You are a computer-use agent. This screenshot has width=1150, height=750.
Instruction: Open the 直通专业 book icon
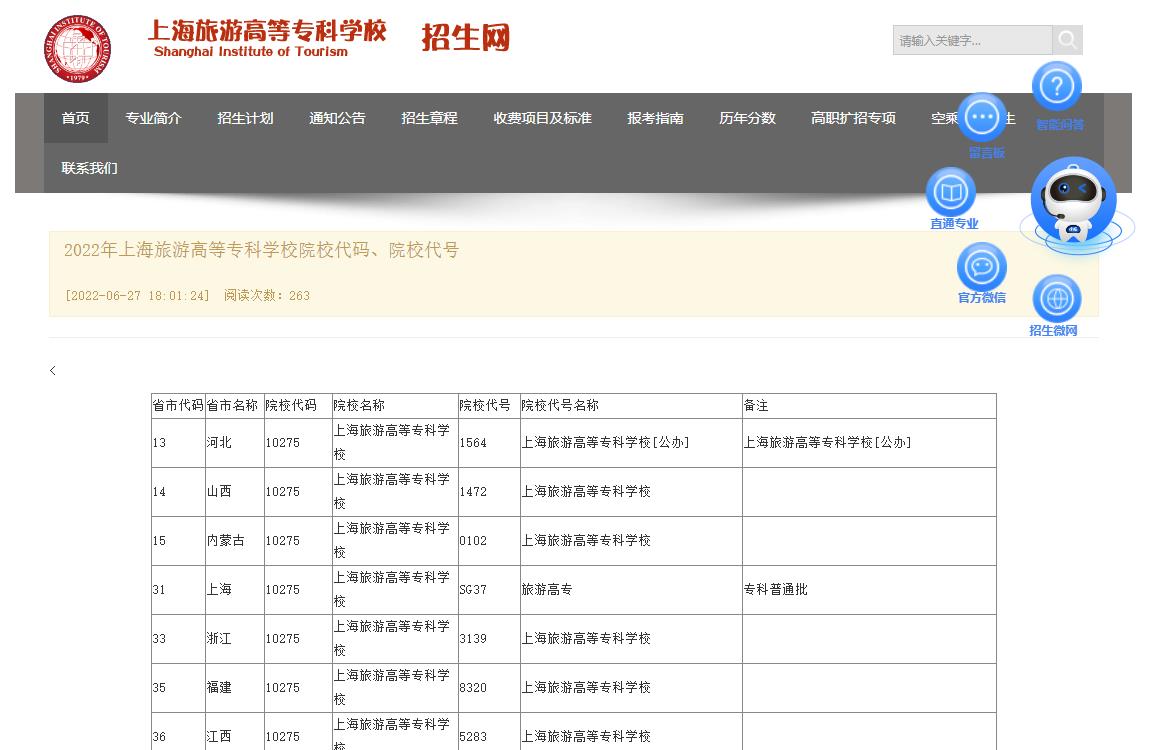[951, 192]
